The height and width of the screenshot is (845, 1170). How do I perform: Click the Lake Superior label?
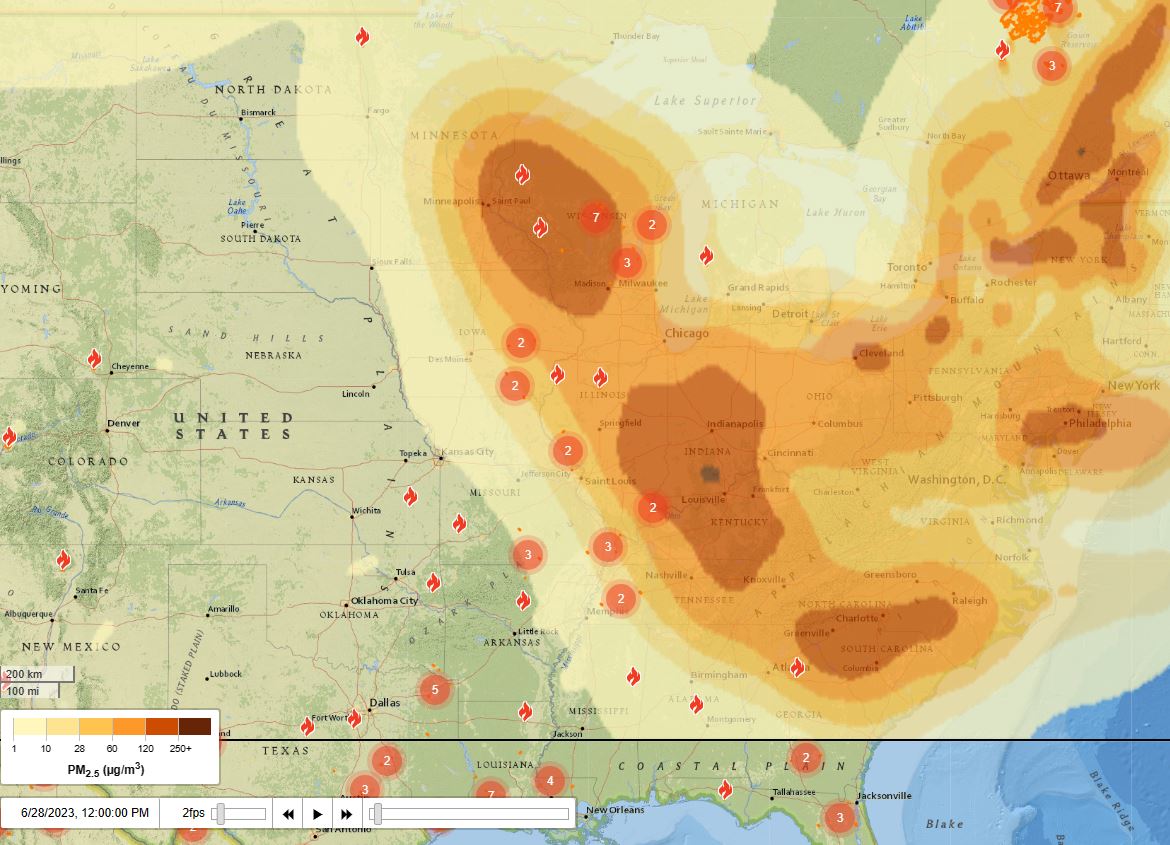point(705,101)
